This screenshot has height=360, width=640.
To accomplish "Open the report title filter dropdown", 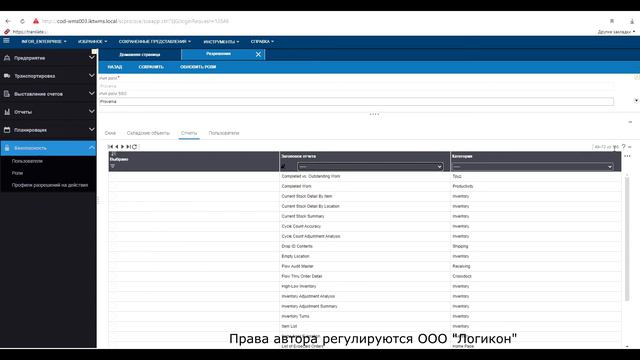I will [370, 167].
